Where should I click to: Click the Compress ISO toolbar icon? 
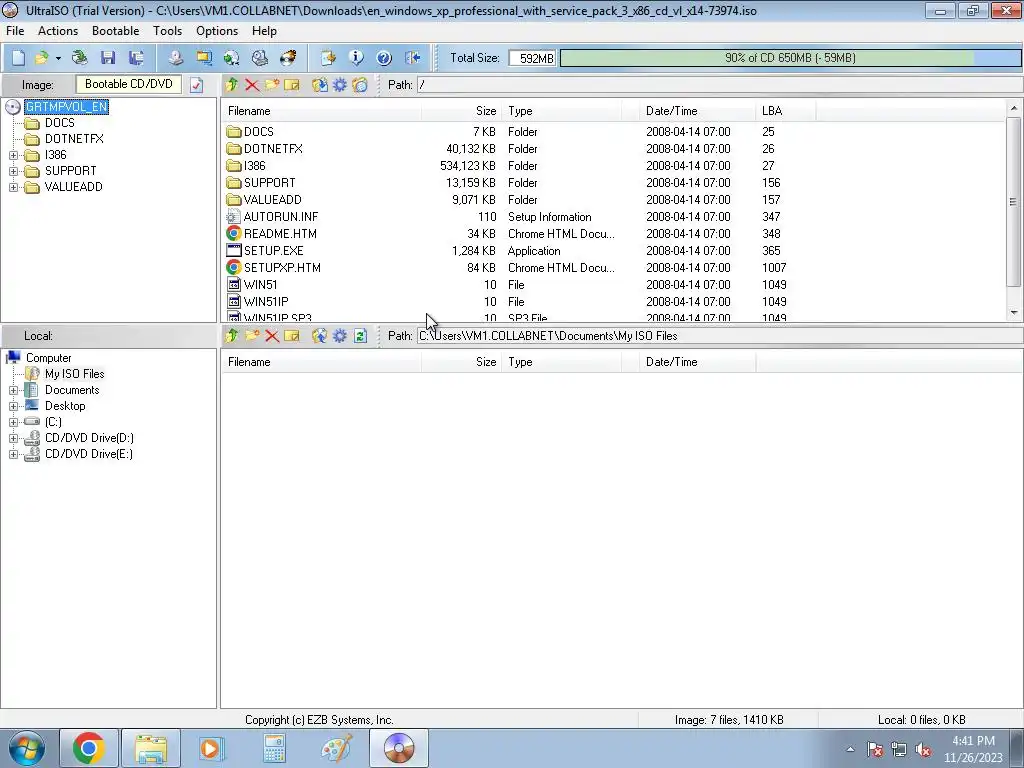204,58
